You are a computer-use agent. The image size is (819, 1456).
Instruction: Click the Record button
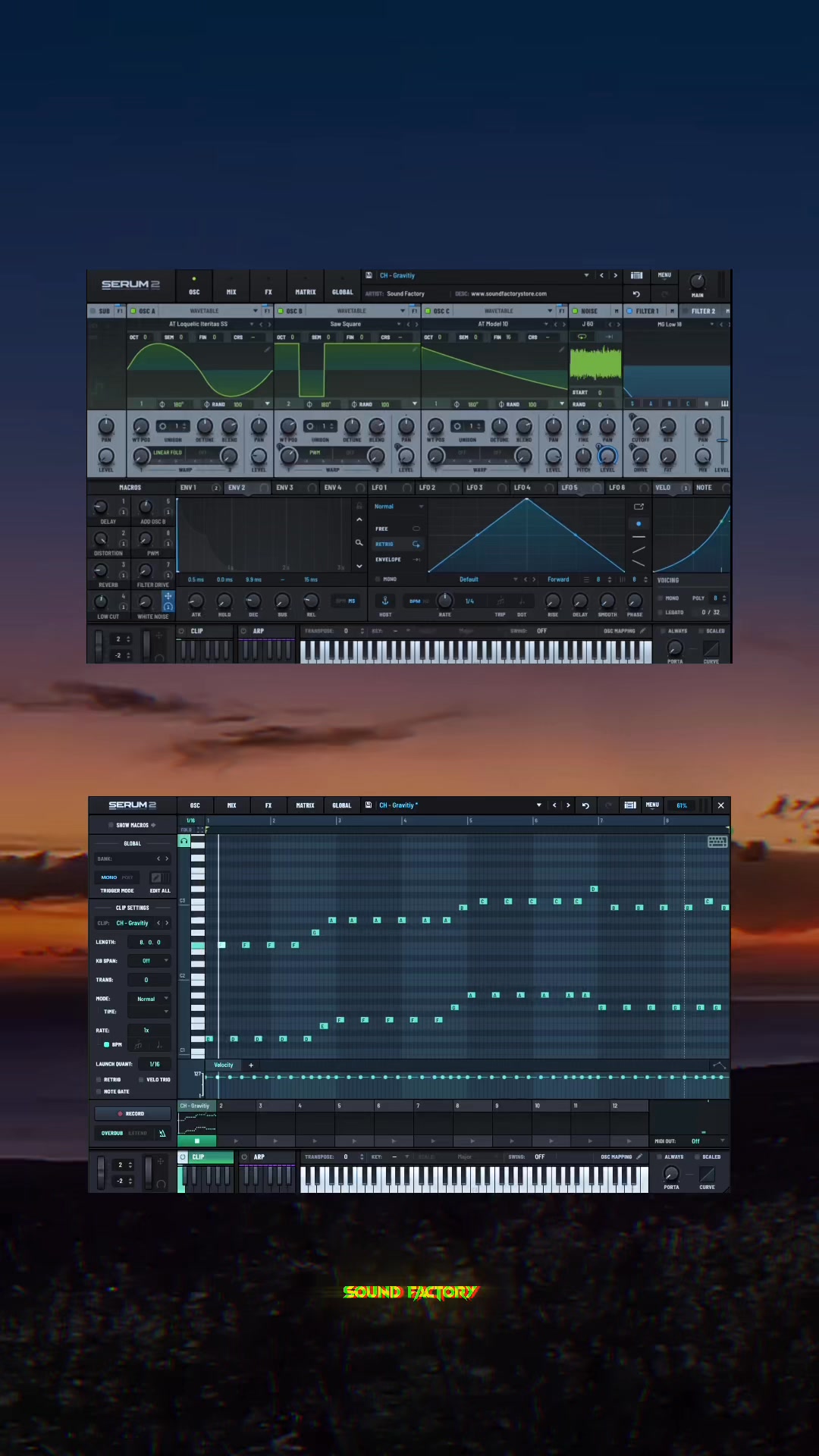(132, 1113)
